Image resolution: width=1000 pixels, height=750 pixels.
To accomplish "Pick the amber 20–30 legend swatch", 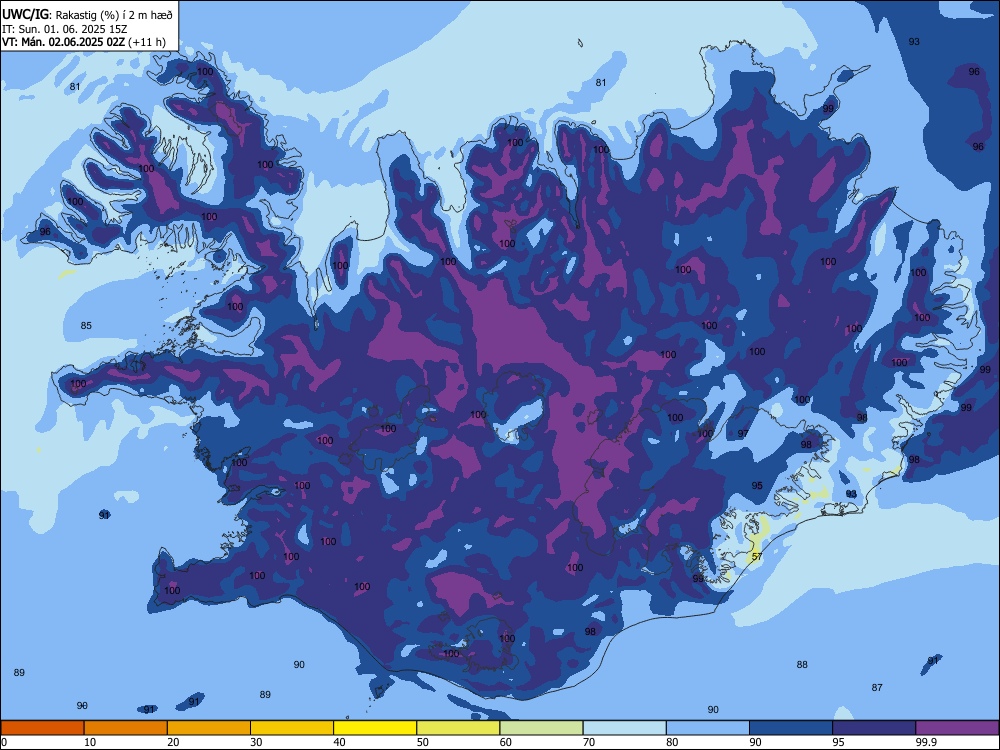I will 209,728.
